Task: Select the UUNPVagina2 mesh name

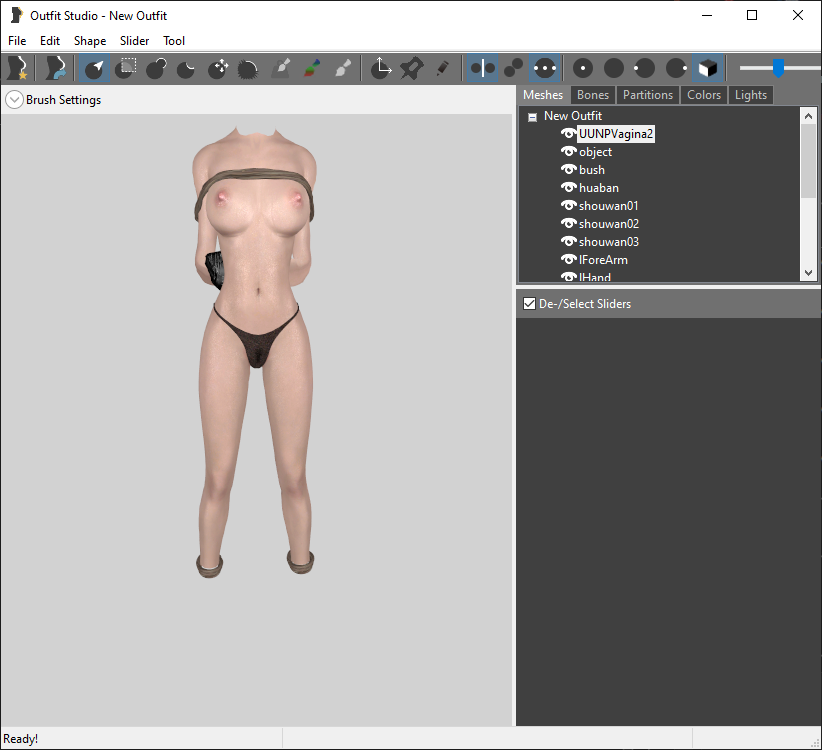Action: coord(616,134)
